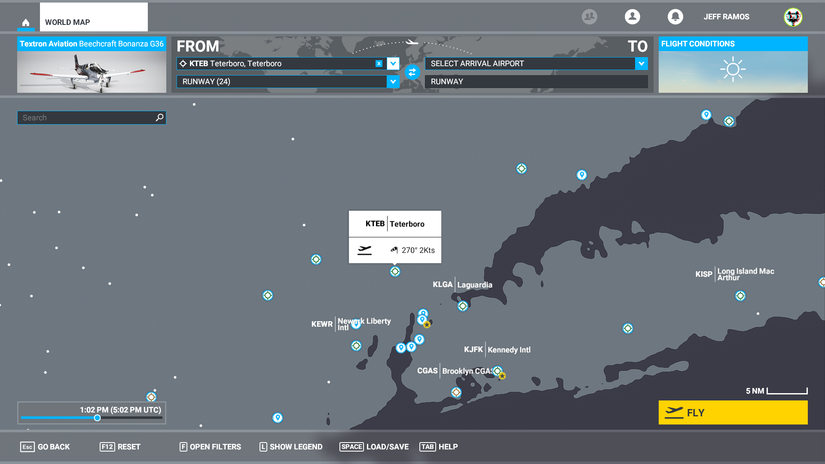The image size is (825, 464).
Task: Clear the KTEB departure airport selection
Action: (379, 63)
